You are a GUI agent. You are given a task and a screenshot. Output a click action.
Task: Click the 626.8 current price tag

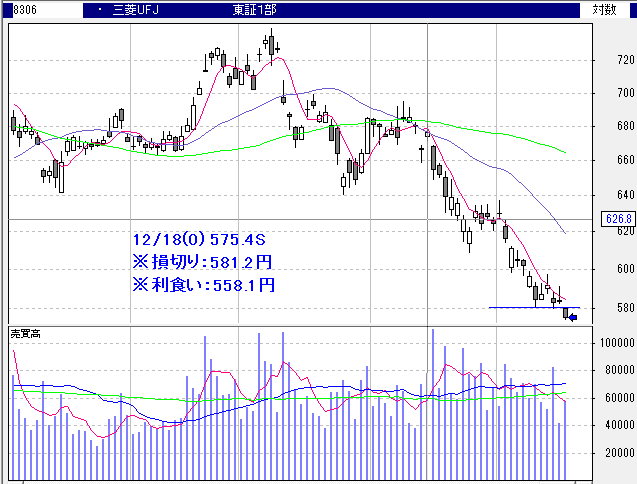click(619, 218)
